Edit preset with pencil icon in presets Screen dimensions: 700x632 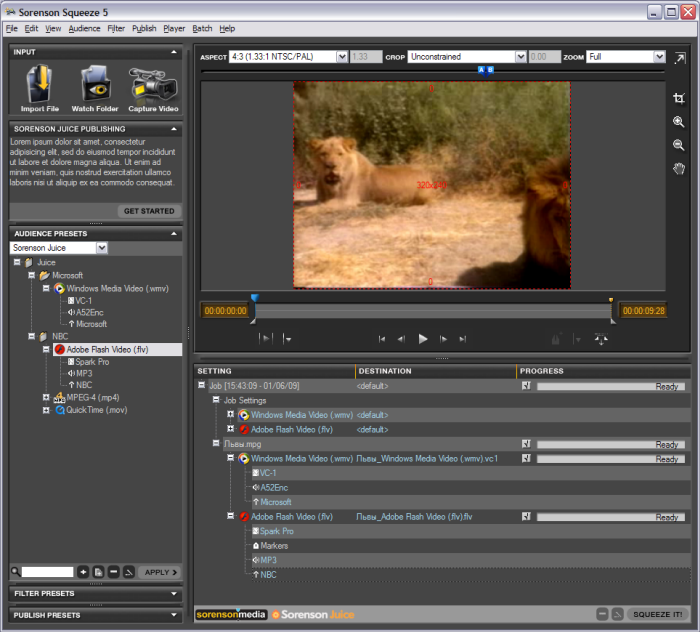tap(129, 572)
